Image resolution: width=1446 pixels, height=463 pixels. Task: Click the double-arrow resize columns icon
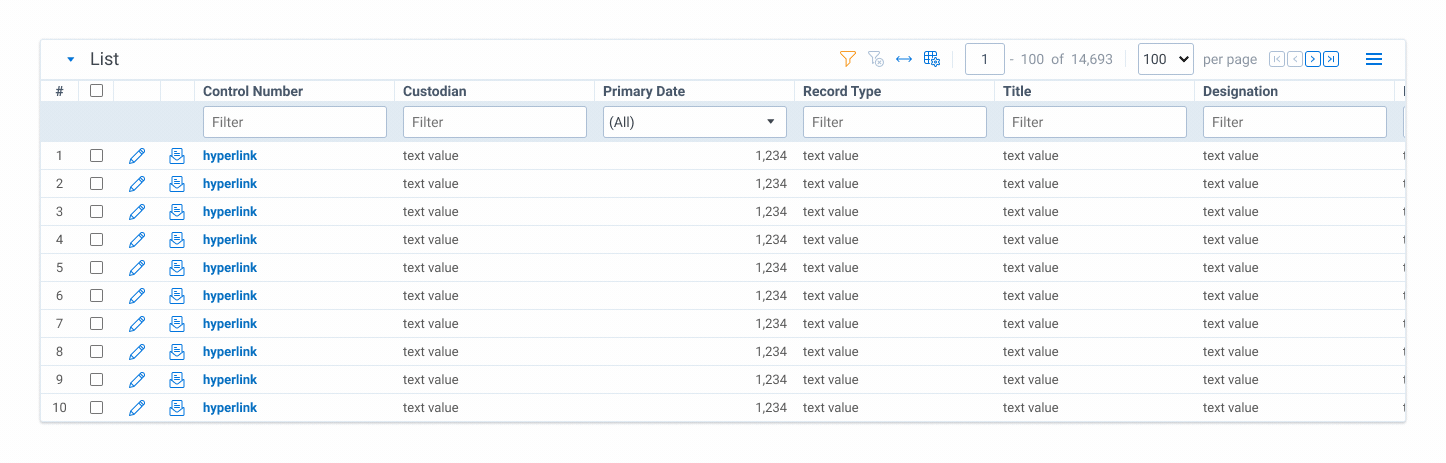tap(904, 59)
